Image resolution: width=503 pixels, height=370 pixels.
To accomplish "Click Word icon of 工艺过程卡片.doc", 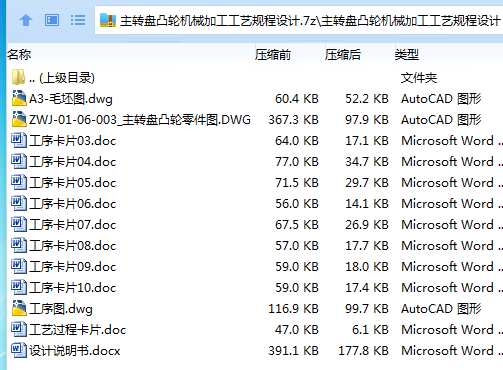I will coord(19,329).
